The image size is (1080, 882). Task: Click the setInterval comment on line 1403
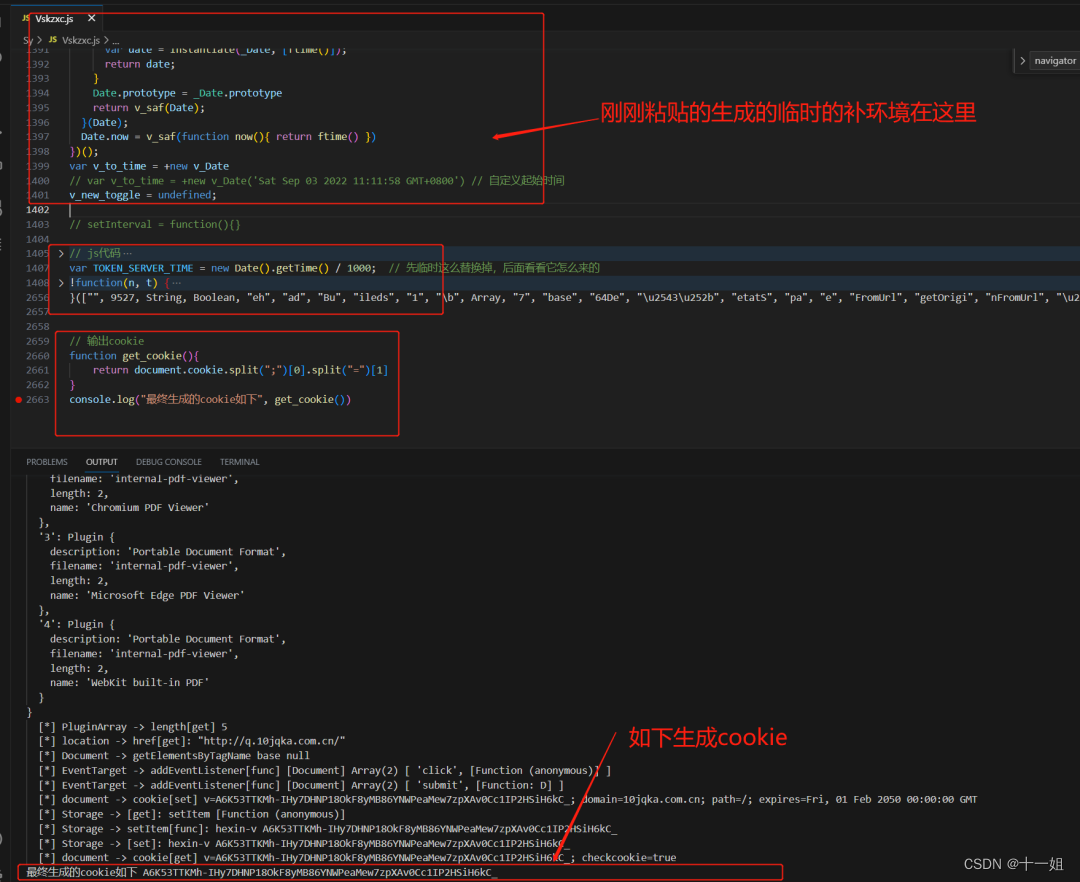point(154,224)
